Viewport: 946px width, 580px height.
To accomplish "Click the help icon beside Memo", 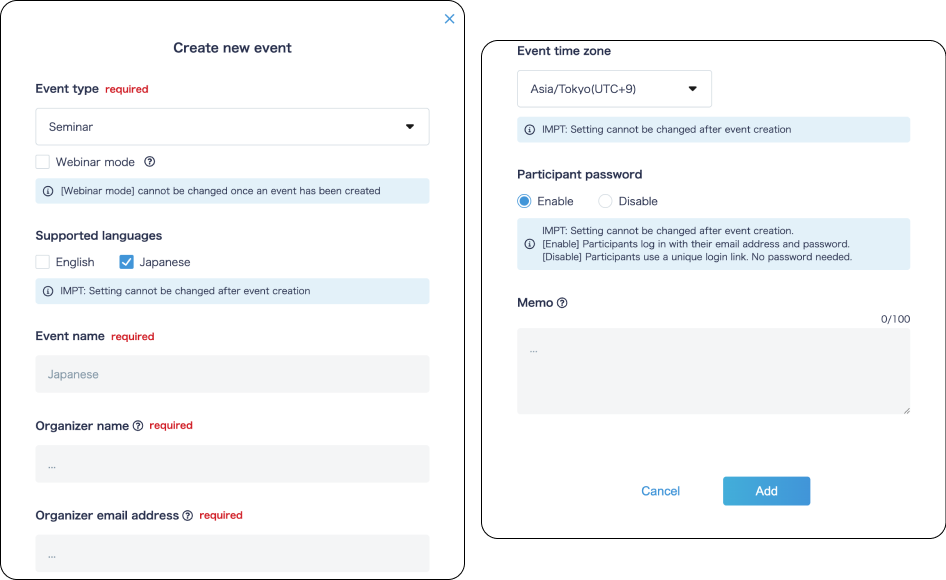I will coord(562,303).
